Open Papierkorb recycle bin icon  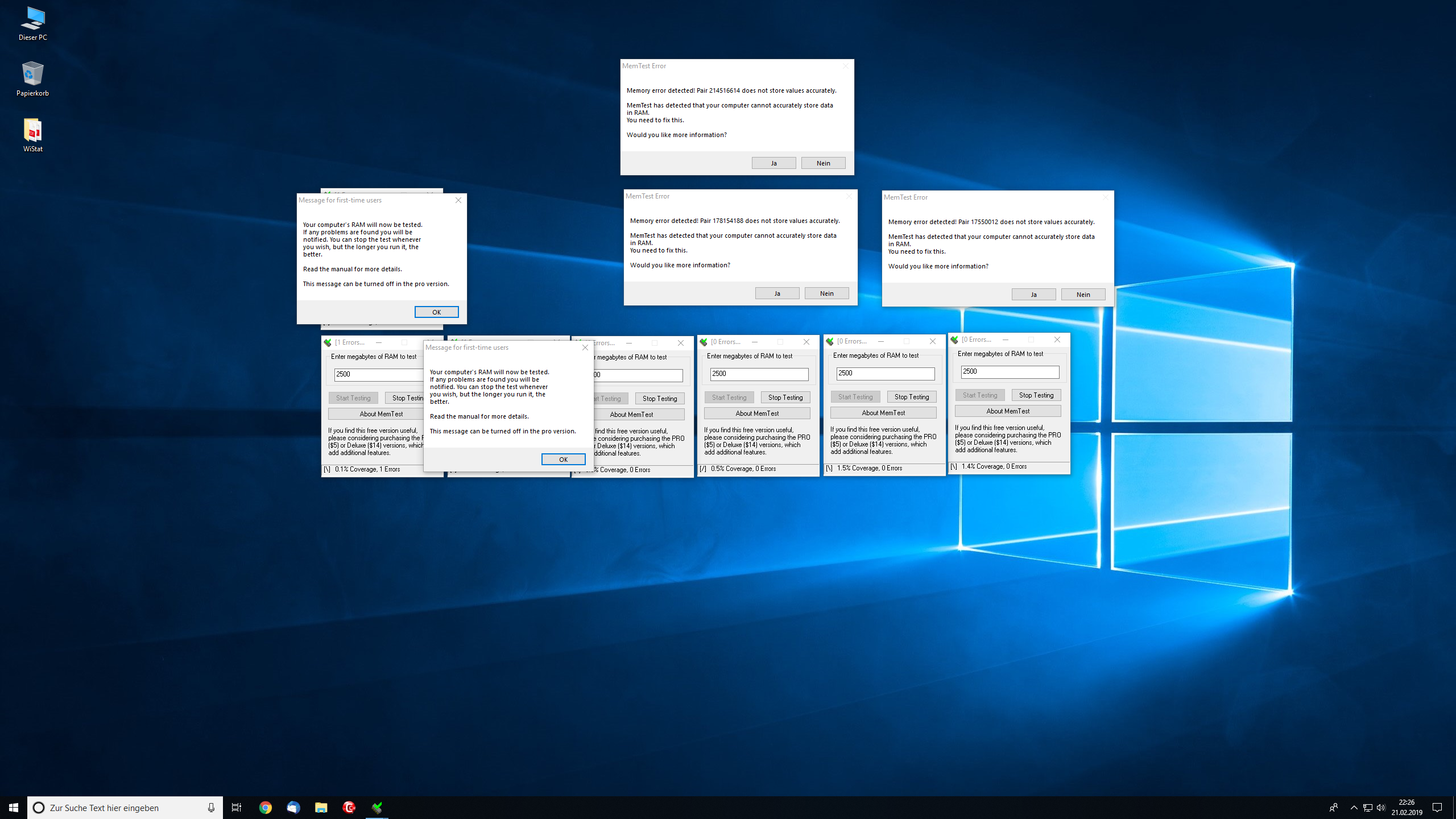tap(32, 78)
